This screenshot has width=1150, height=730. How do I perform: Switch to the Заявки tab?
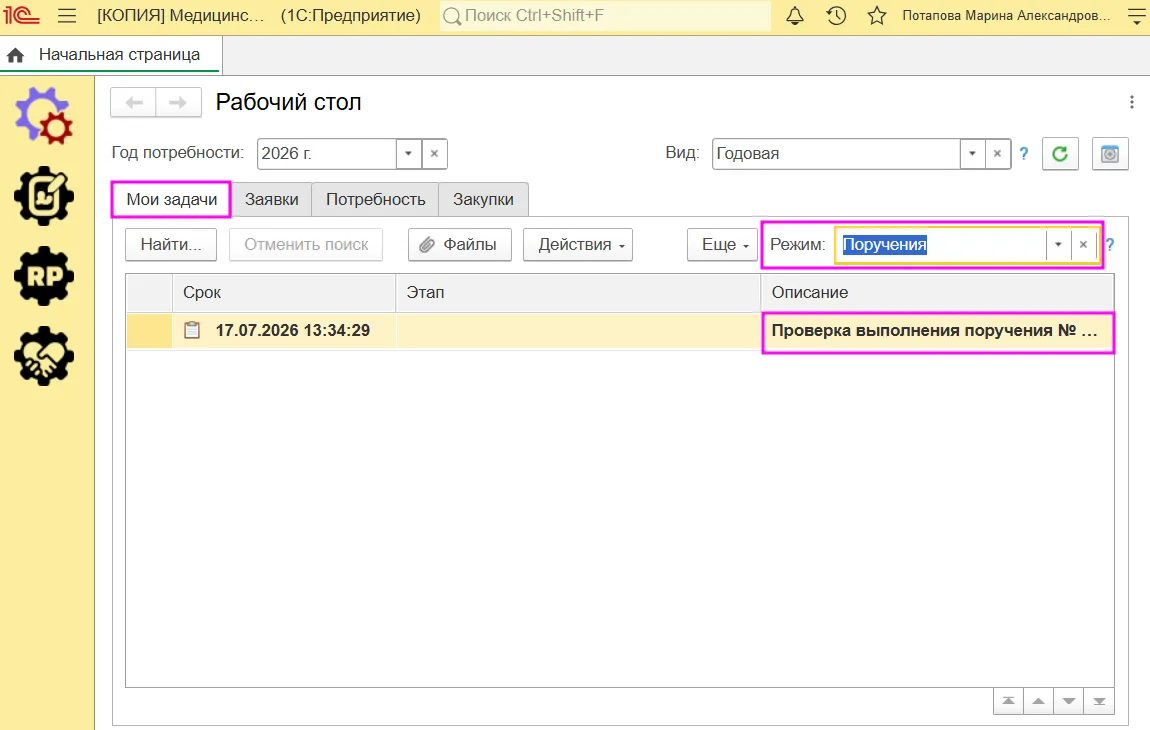click(271, 200)
